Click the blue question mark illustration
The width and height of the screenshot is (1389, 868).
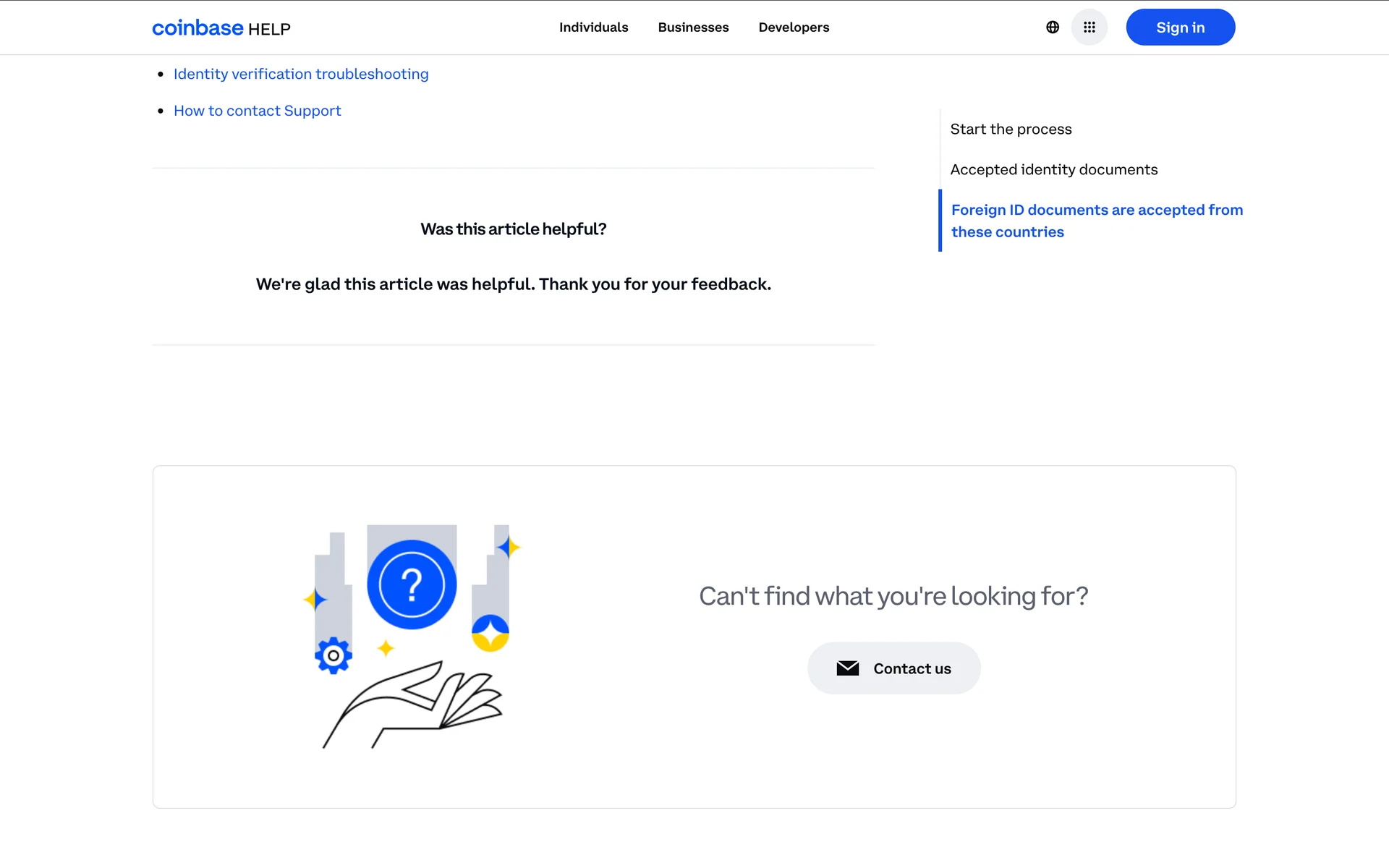point(412,584)
